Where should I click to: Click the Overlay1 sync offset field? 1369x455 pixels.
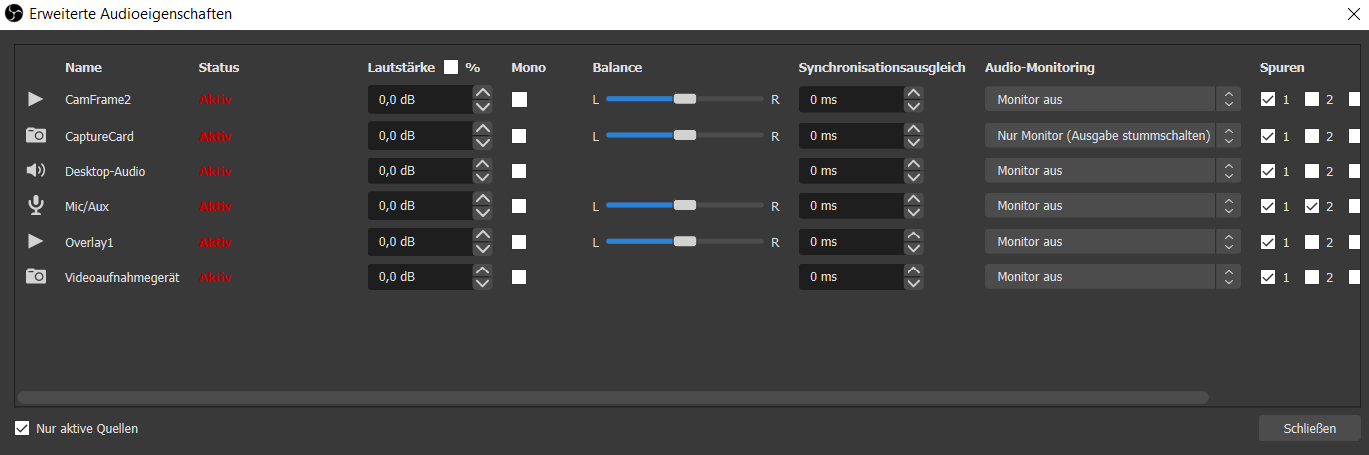point(850,241)
